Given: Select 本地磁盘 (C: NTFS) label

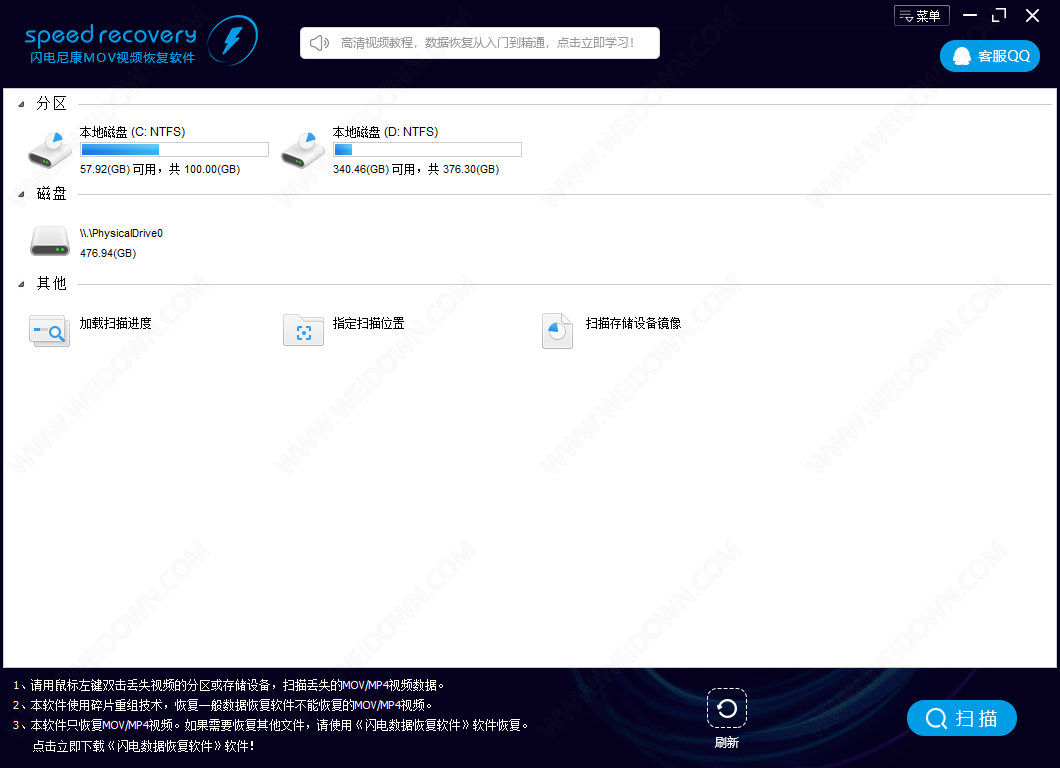Looking at the screenshot, I should [132, 132].
